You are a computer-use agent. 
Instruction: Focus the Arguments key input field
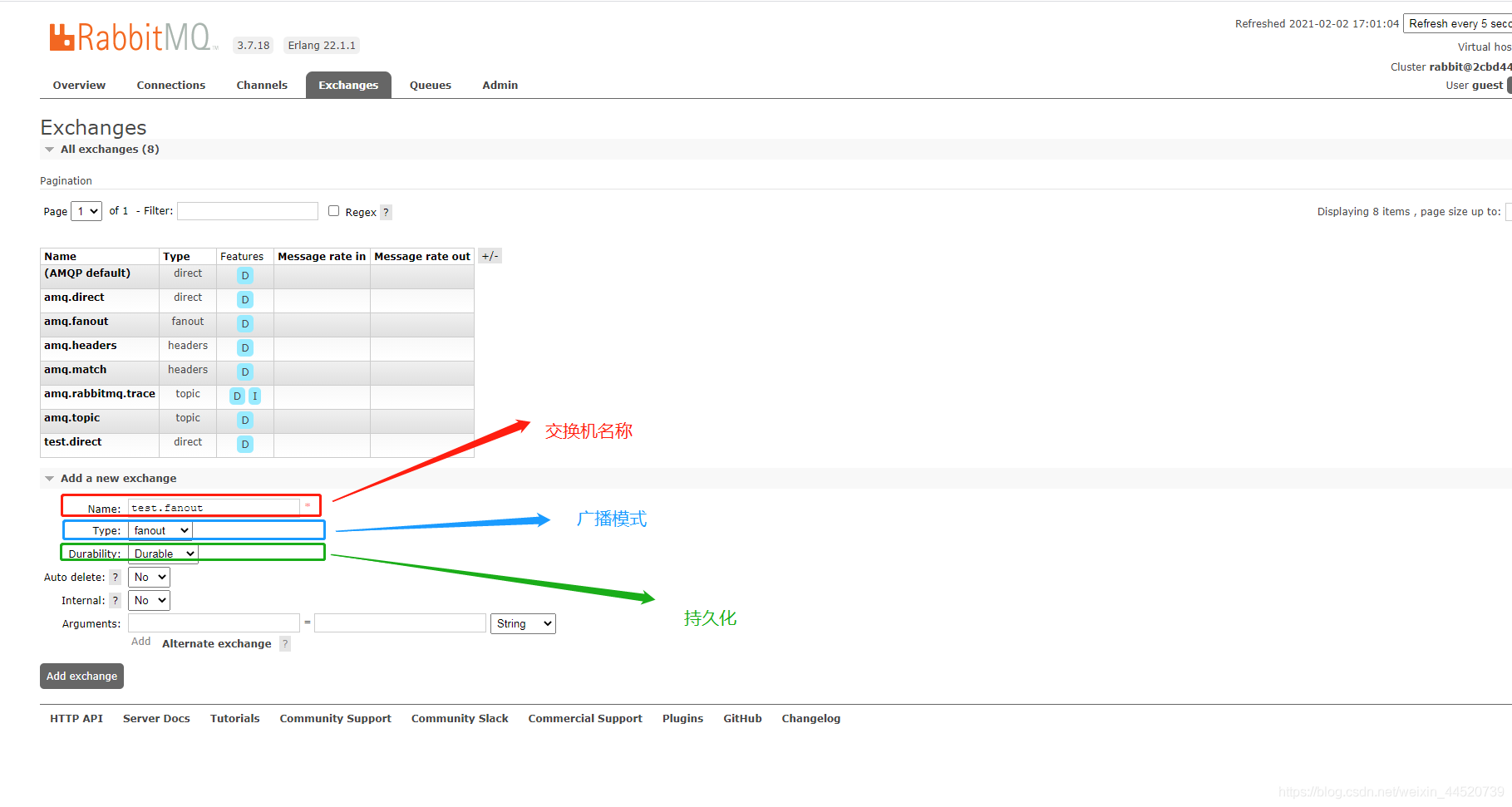(x=214, y=623)
